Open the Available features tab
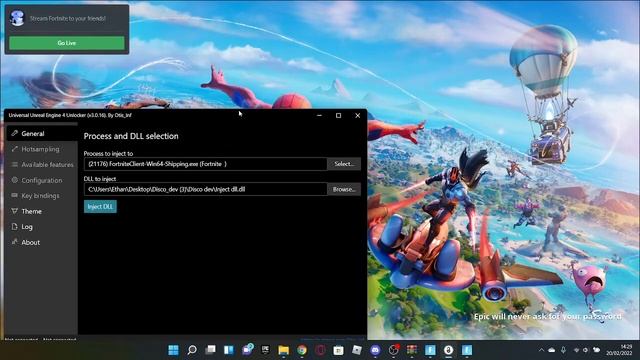 coord(42,164)
